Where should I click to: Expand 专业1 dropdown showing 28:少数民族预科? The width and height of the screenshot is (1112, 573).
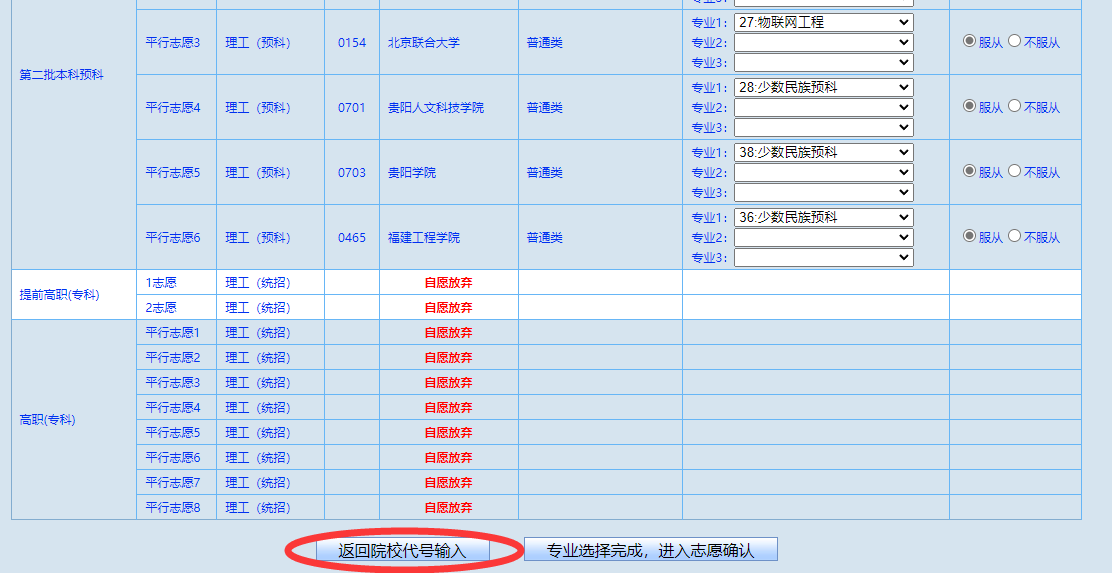tap(823, 88)
